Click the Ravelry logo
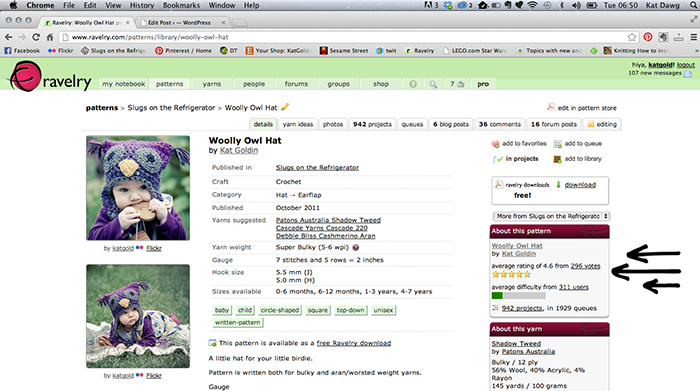 click(50, 77)
